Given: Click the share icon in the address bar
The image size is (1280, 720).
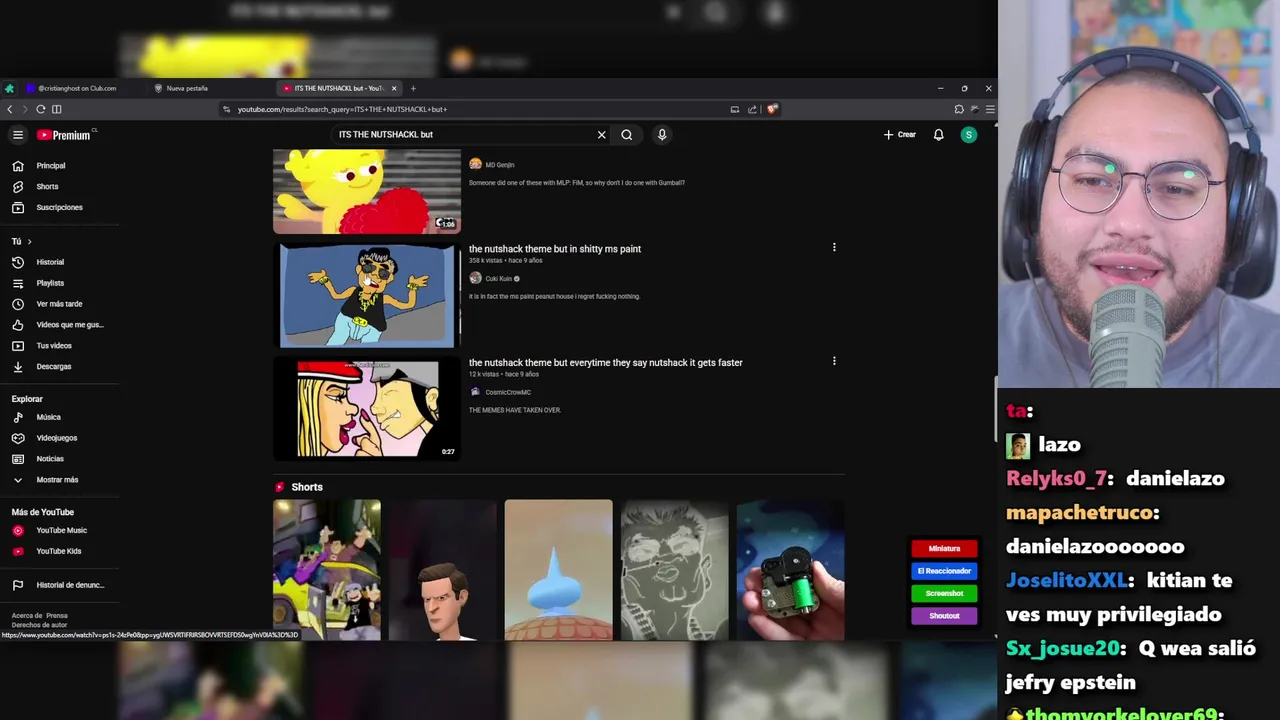Looking at the screenshot, I should point(752,109).
